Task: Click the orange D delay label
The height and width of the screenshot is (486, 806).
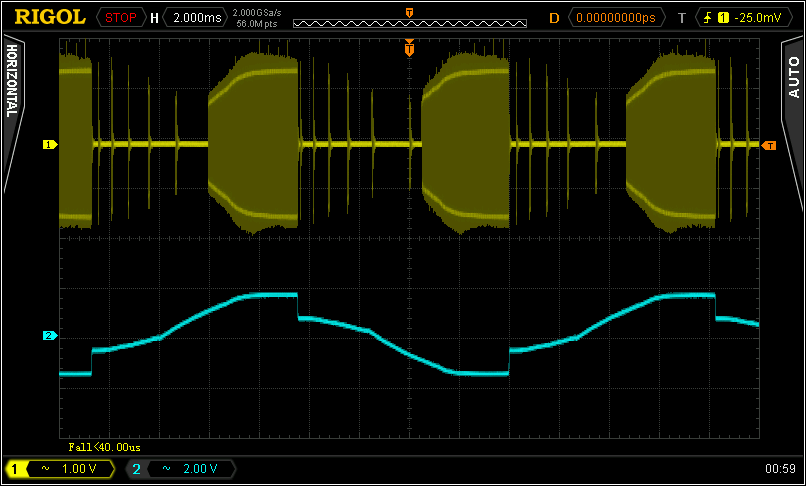Action: click(554, 18)
